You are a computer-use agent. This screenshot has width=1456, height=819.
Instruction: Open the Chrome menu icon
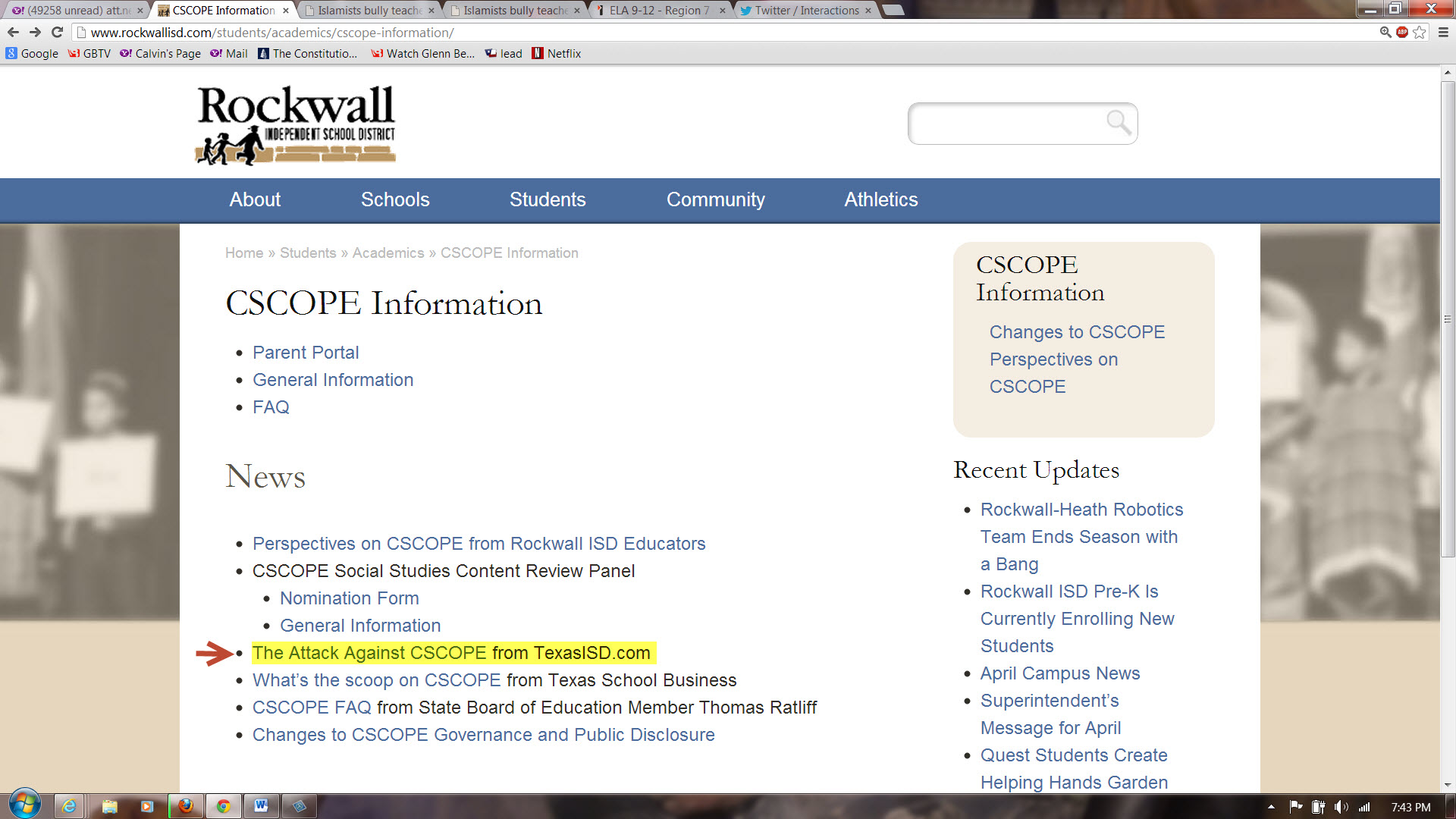click(1444, 33)
